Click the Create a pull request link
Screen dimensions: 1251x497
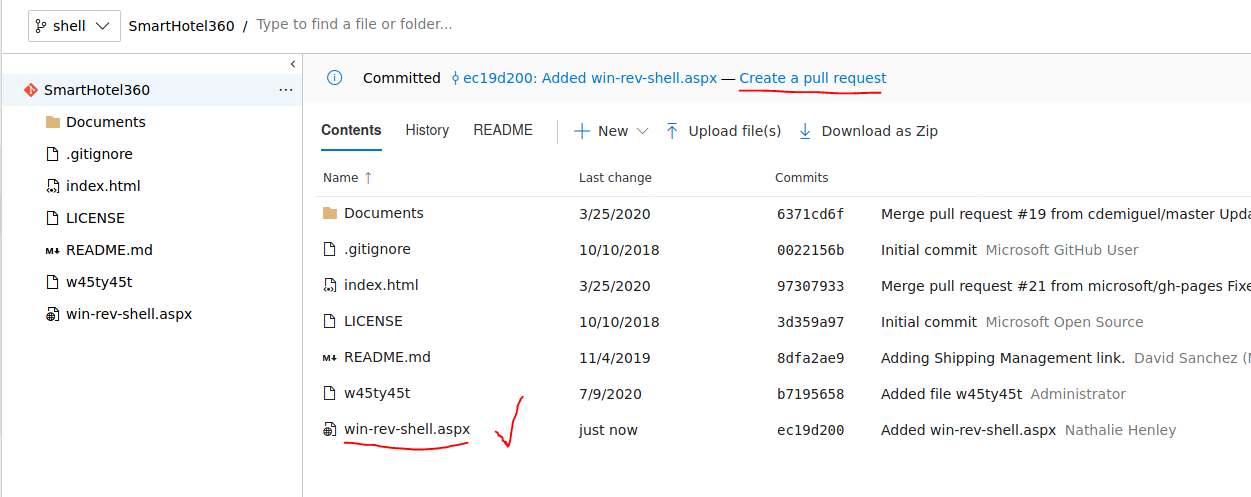(813, 78)
